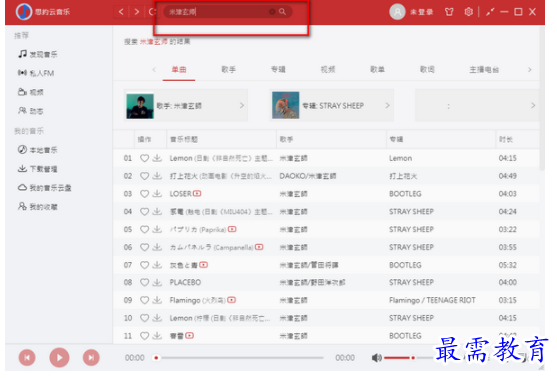Open artist DAOKO/米津玄師 in row 02

(x=308, y=176)
